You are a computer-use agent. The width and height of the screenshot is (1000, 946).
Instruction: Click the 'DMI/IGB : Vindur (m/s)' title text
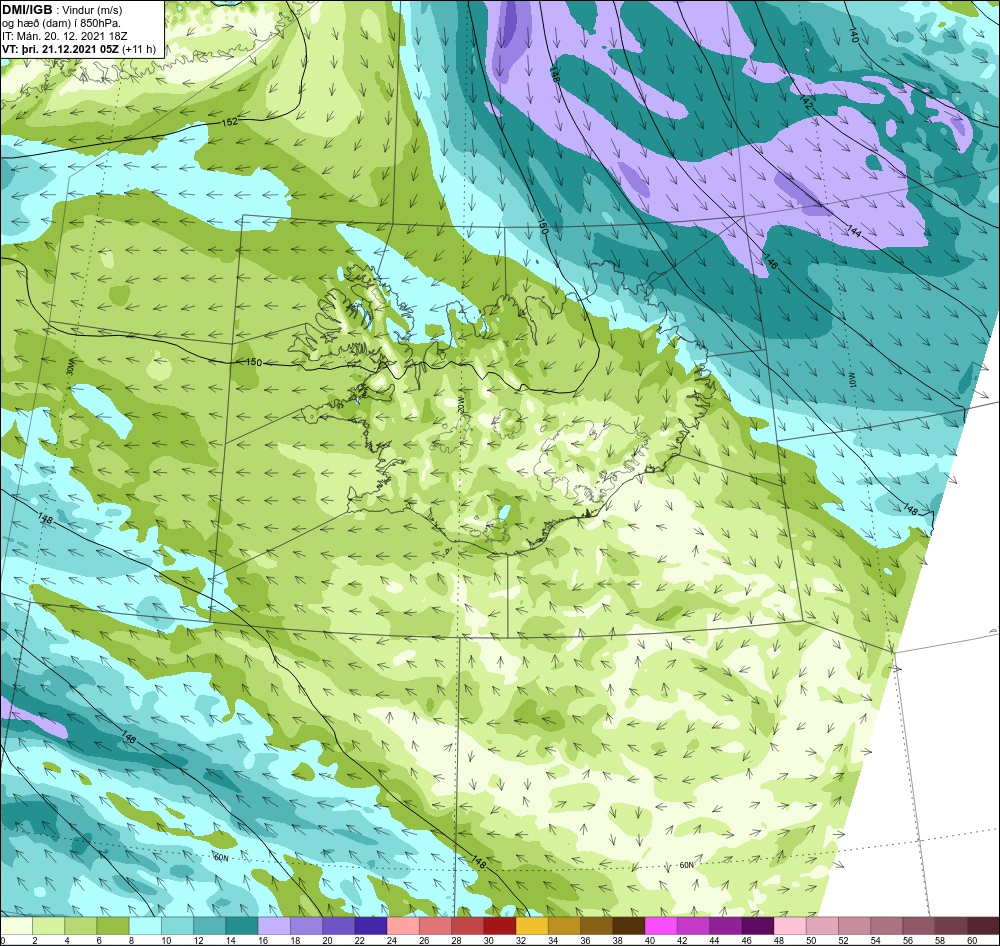click(x=62, y=10)
